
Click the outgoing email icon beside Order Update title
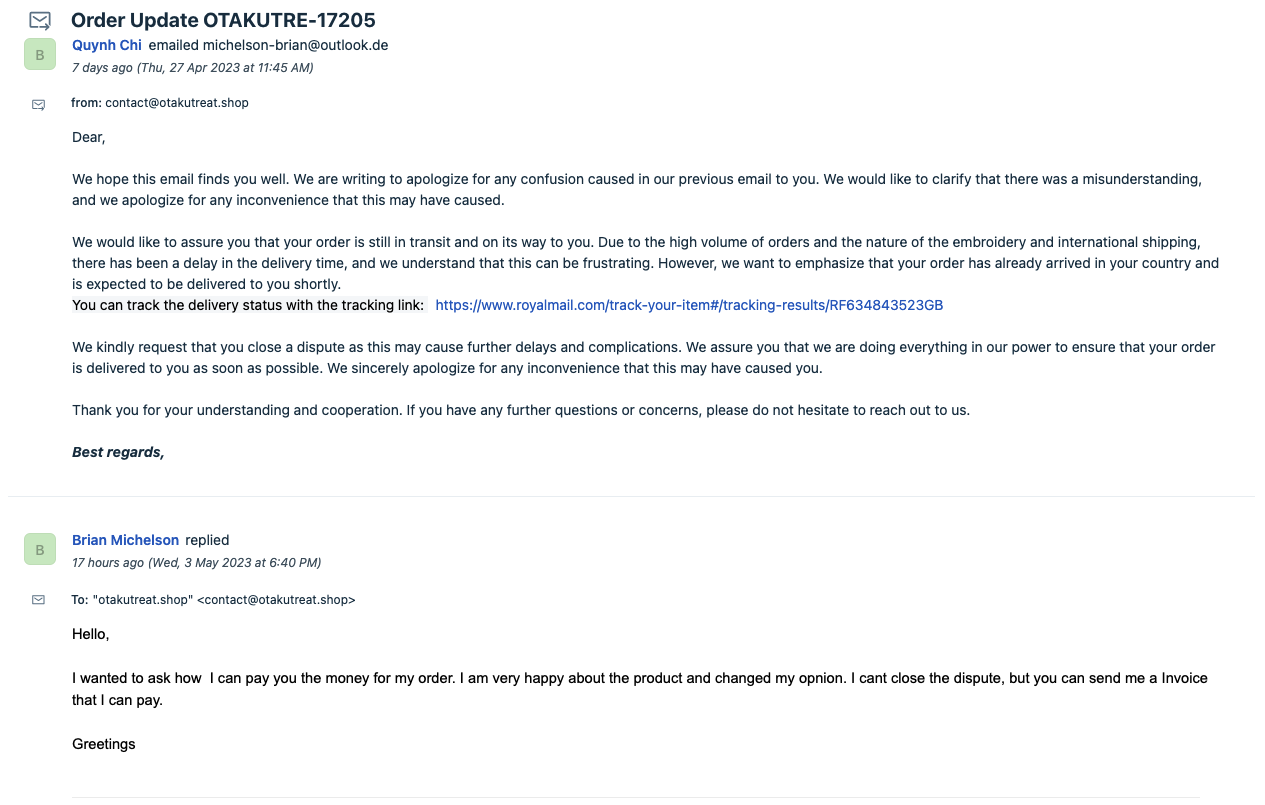click(39, 20)
